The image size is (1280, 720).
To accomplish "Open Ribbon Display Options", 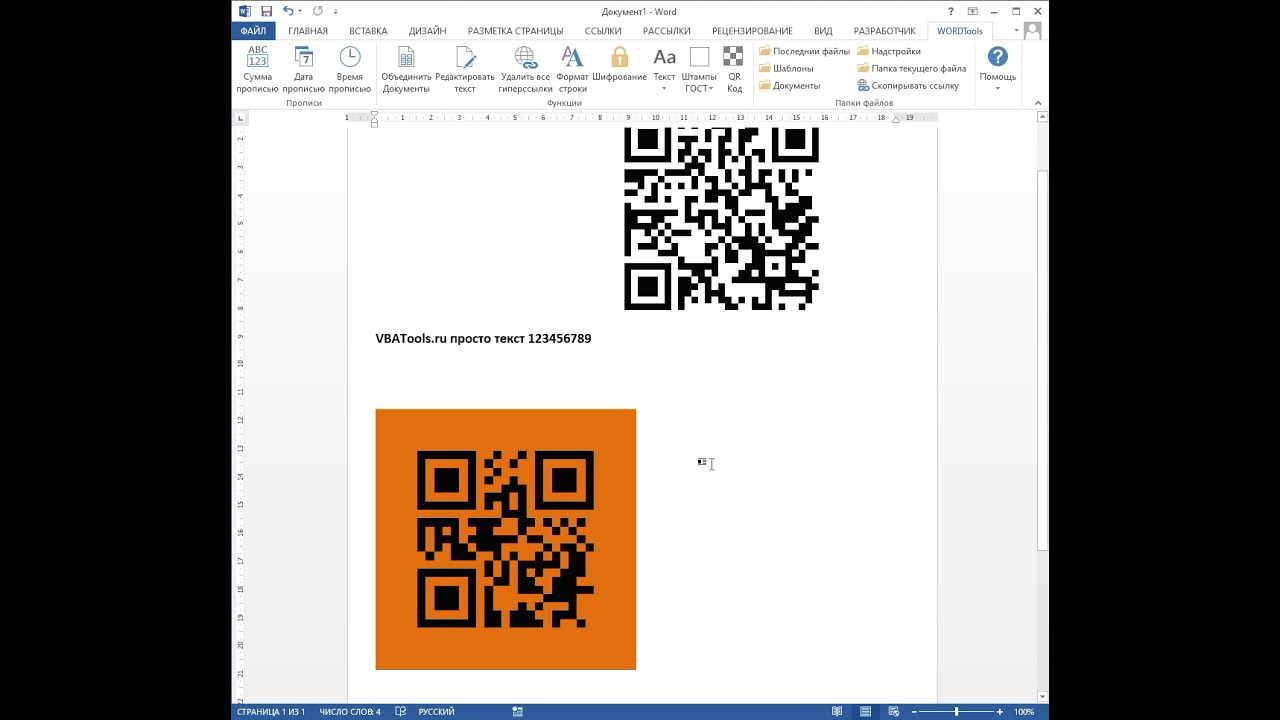I will 971,11.
